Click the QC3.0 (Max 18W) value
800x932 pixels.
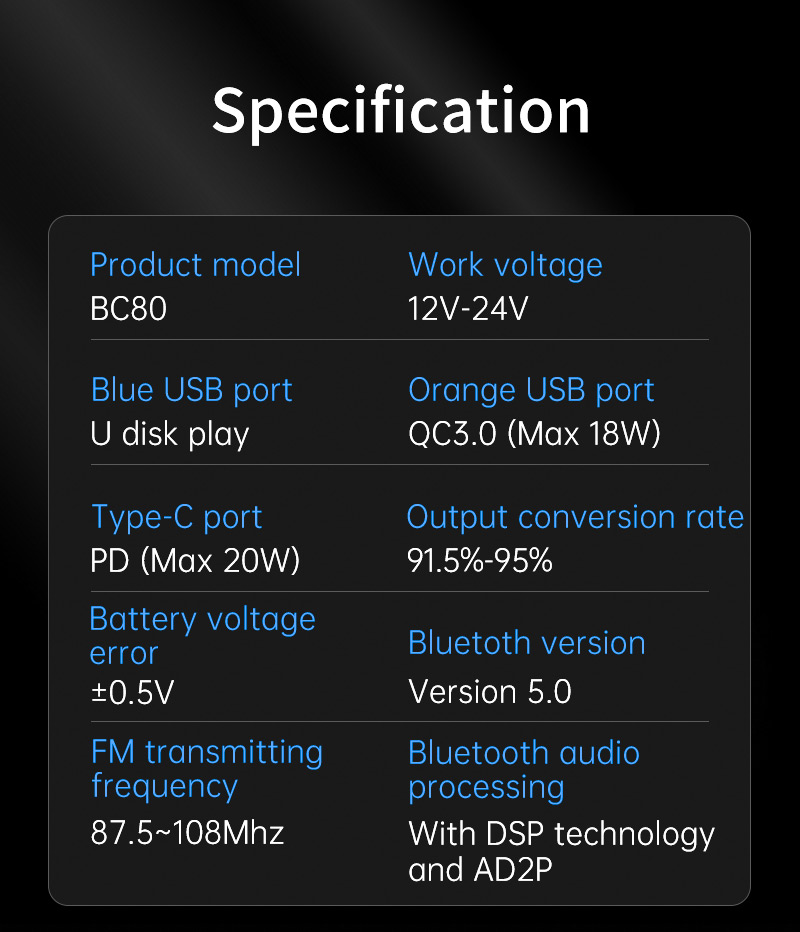pyautogui.click(x=534, y=433)
